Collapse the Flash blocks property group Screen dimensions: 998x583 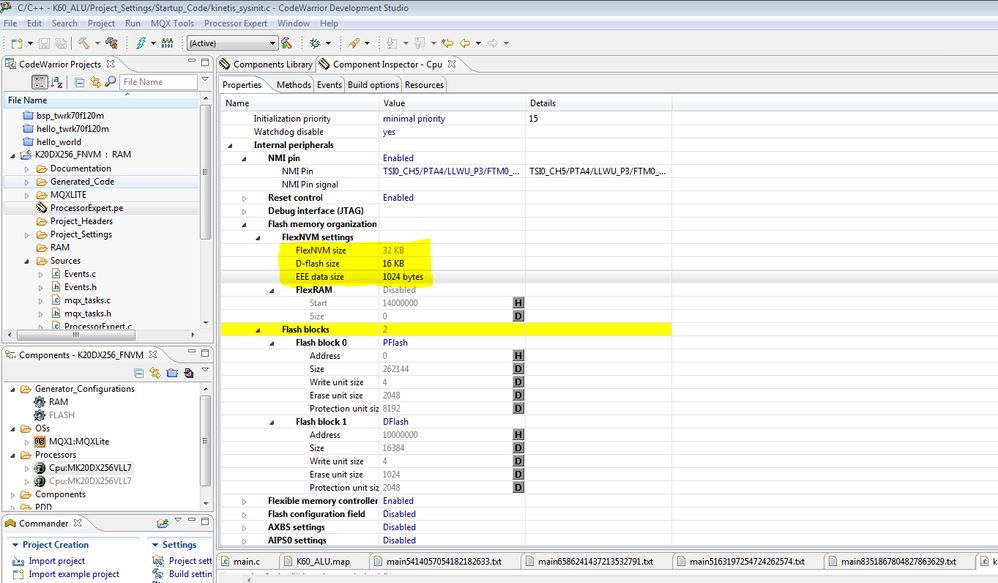258,330
